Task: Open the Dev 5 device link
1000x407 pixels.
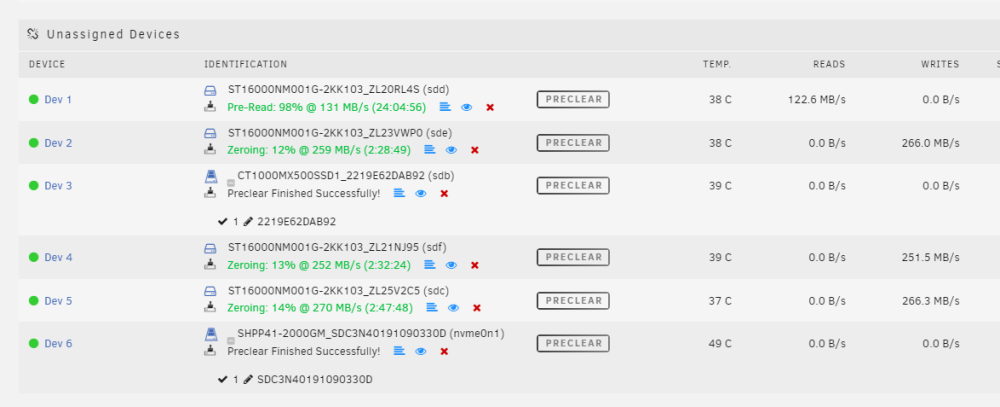Action: 58,301
